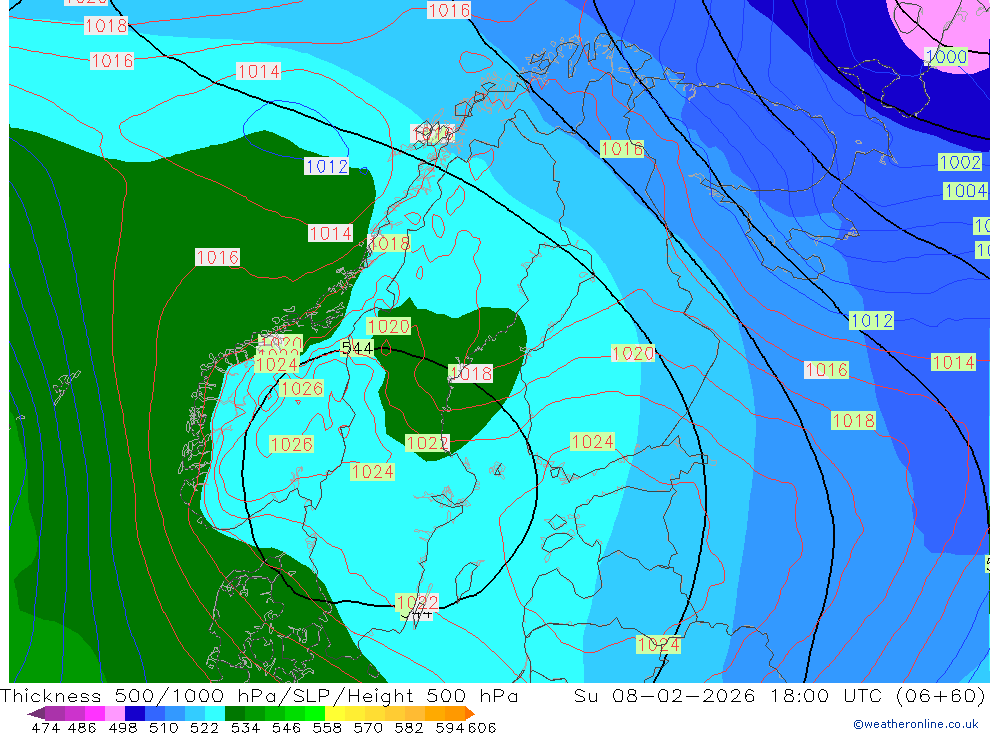
Task: Click the 594 legend value
Action: pos(450,727)
